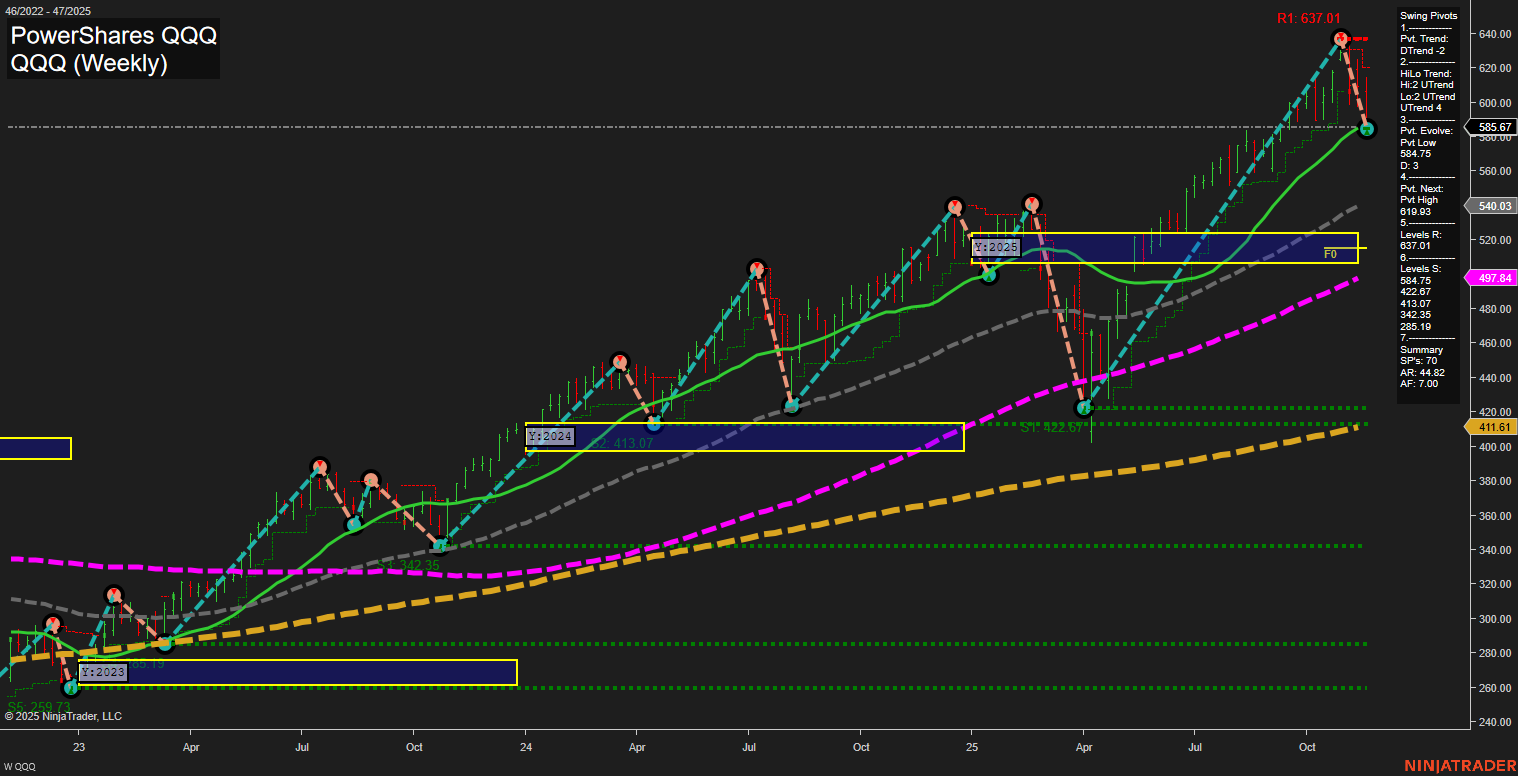Click the orange 411.61 price axis tag
This screenshot has width=1518, height=776.
(x=1494, y=426)
